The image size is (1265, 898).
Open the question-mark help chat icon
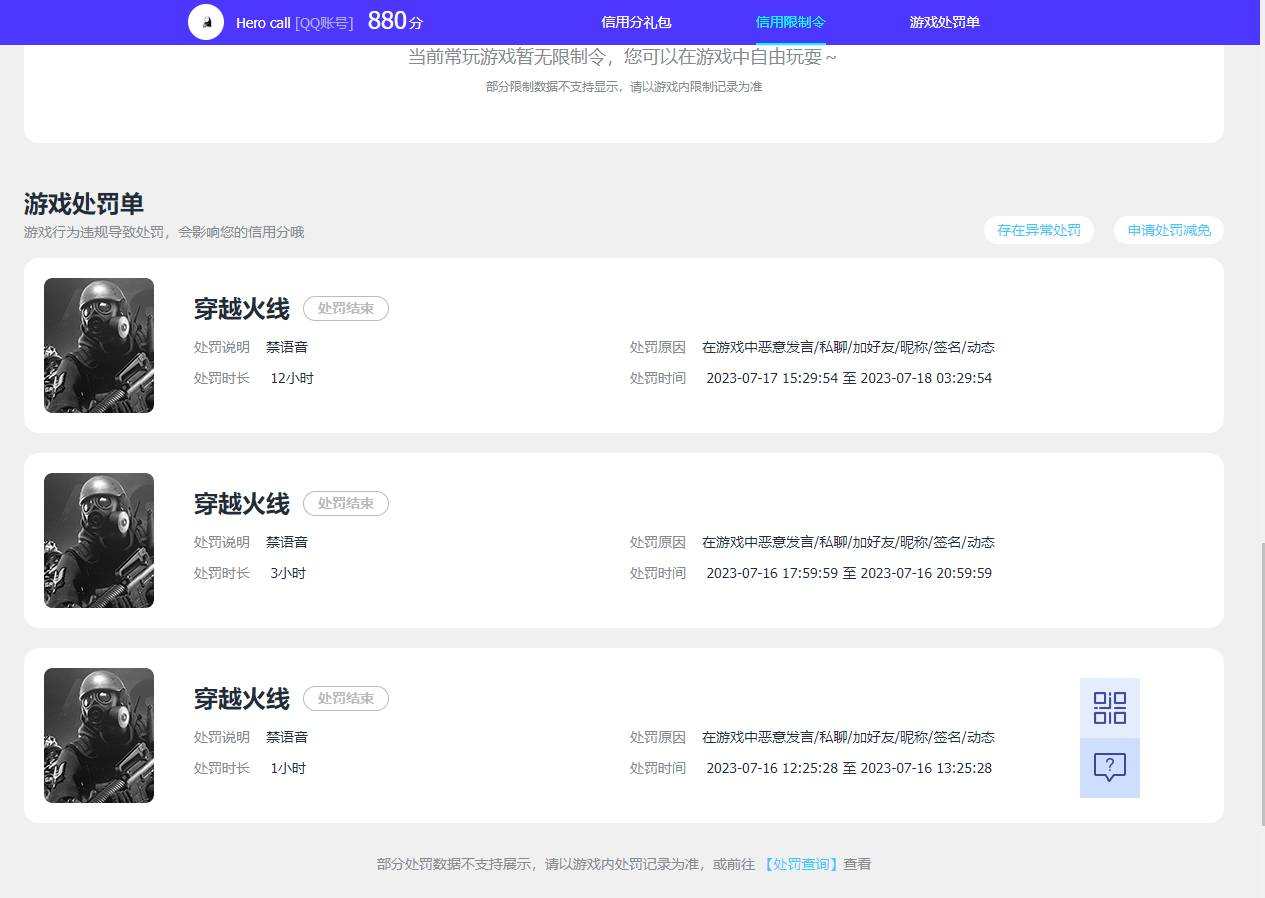[x=1110, y=768]
